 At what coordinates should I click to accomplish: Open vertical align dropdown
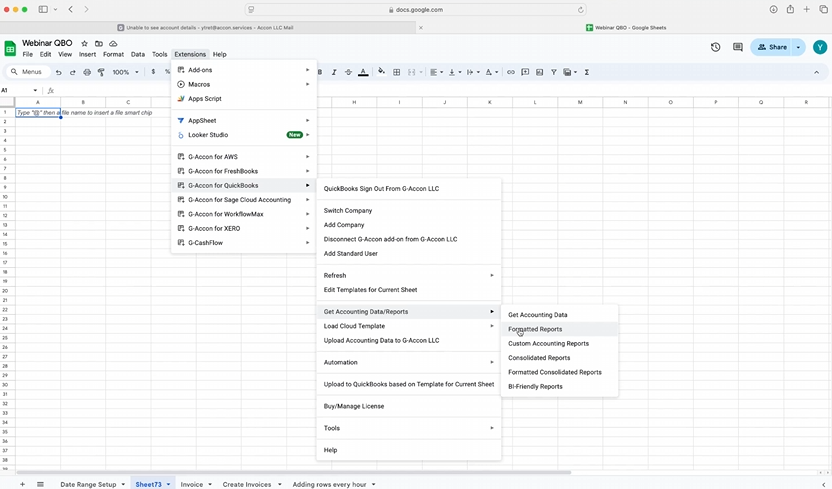454,72
